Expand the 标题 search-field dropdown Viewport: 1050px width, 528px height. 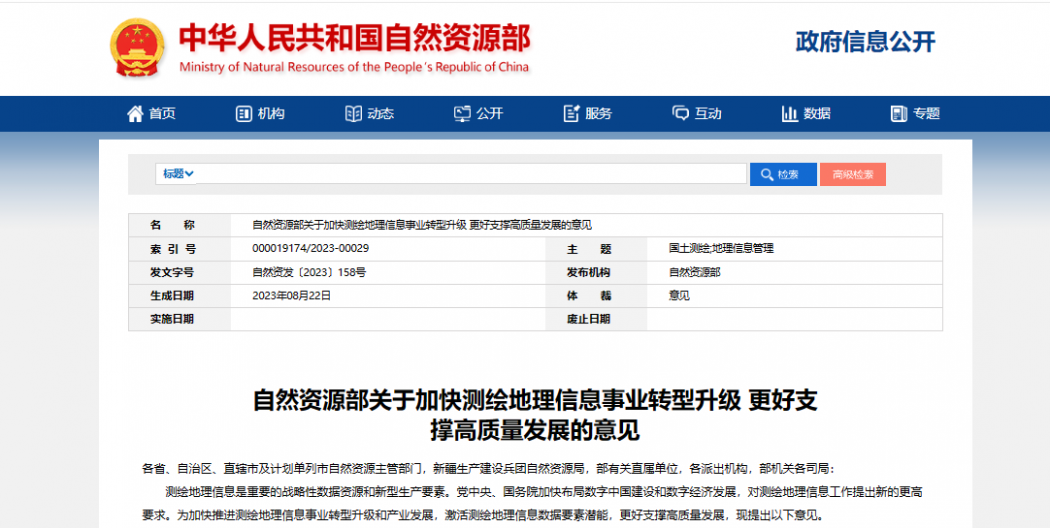click(x=177, y=174)
